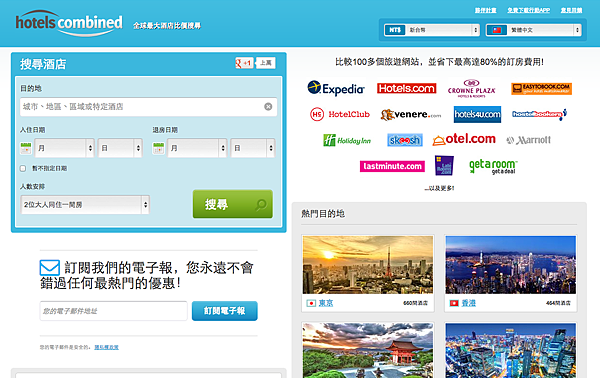
Task: Click the HotelsCombined logo
Action: 69,23
